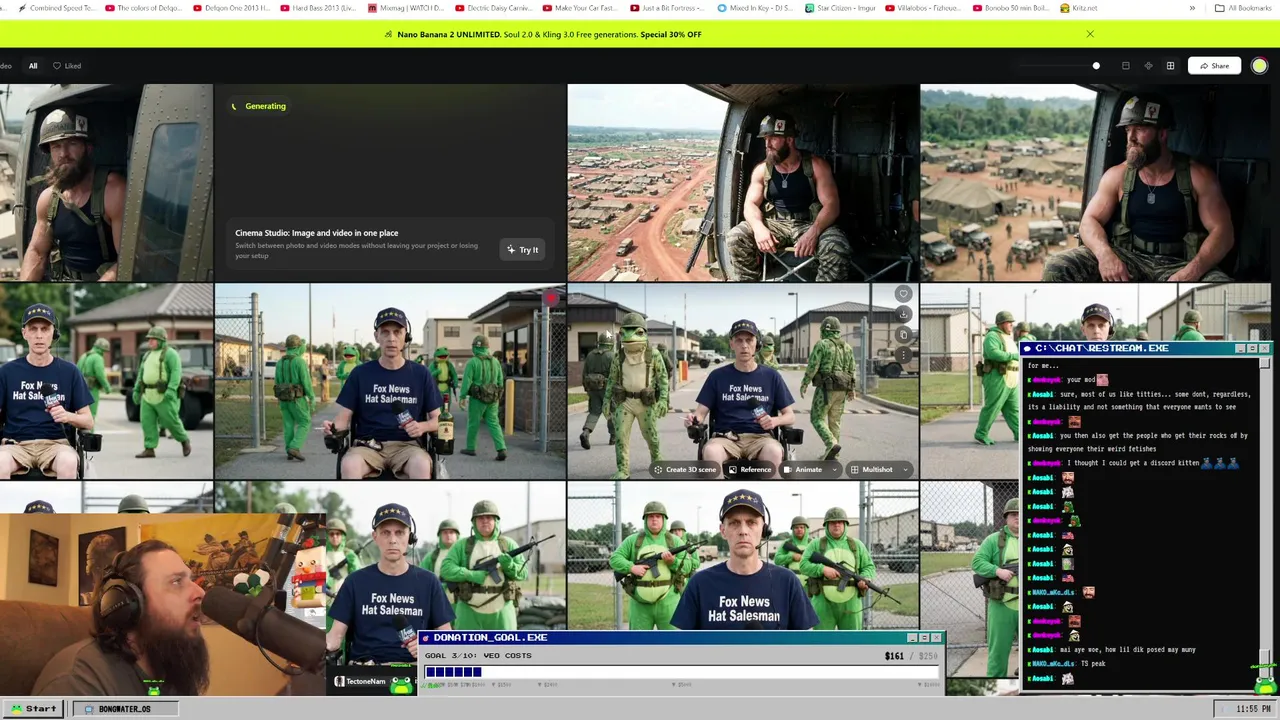Open the Kritz.net bookmark

pyautogui.click(x=1078, y=8)
